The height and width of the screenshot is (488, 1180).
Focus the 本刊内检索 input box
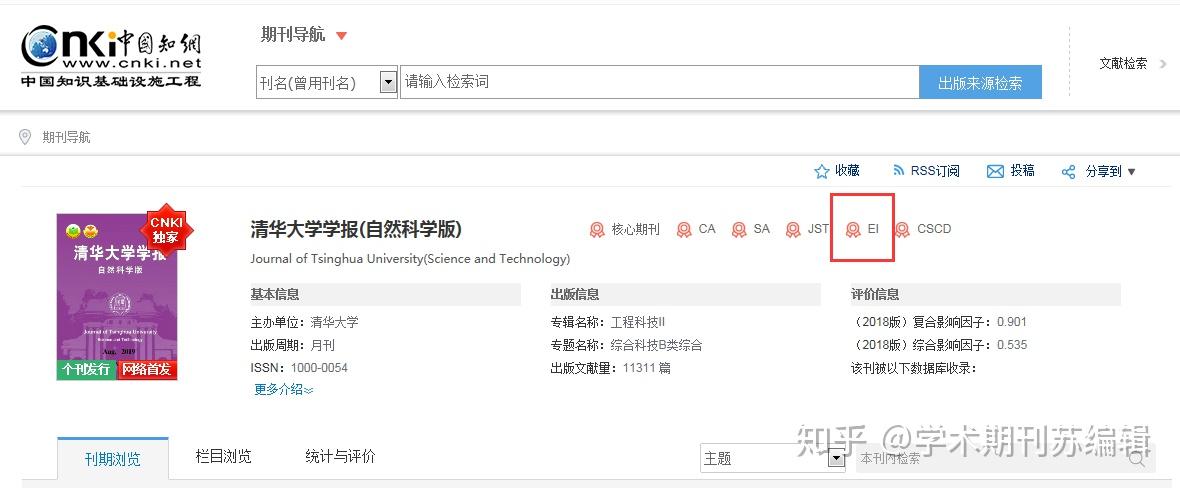pyautogui.click(x=1003, y=458)
